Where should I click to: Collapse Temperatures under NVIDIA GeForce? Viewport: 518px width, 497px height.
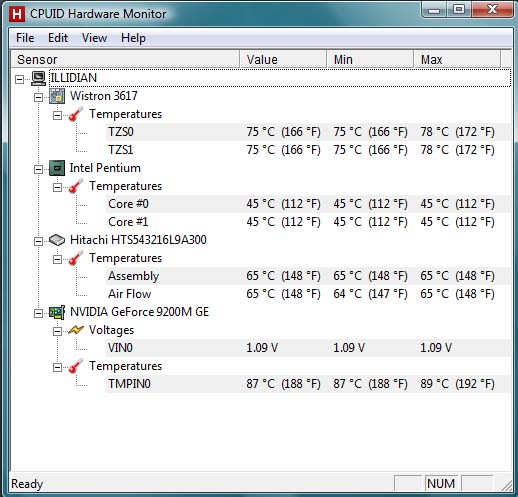click(x=57, y=367)
